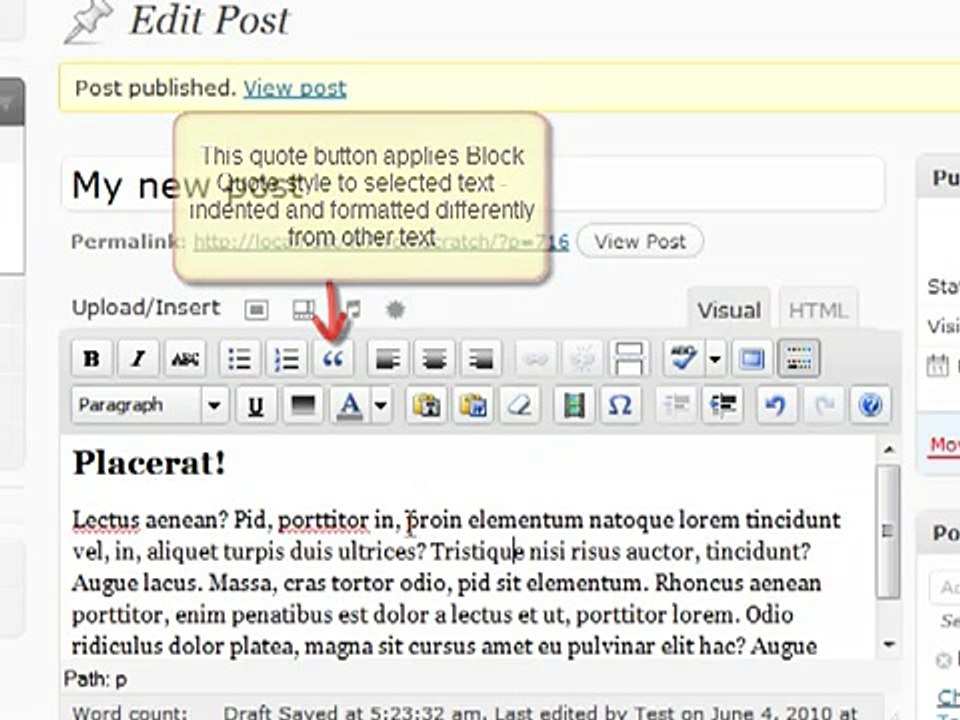Click the calendar icon in Publish panel
This screenshot has height=720, width=960.
[937, 366]
